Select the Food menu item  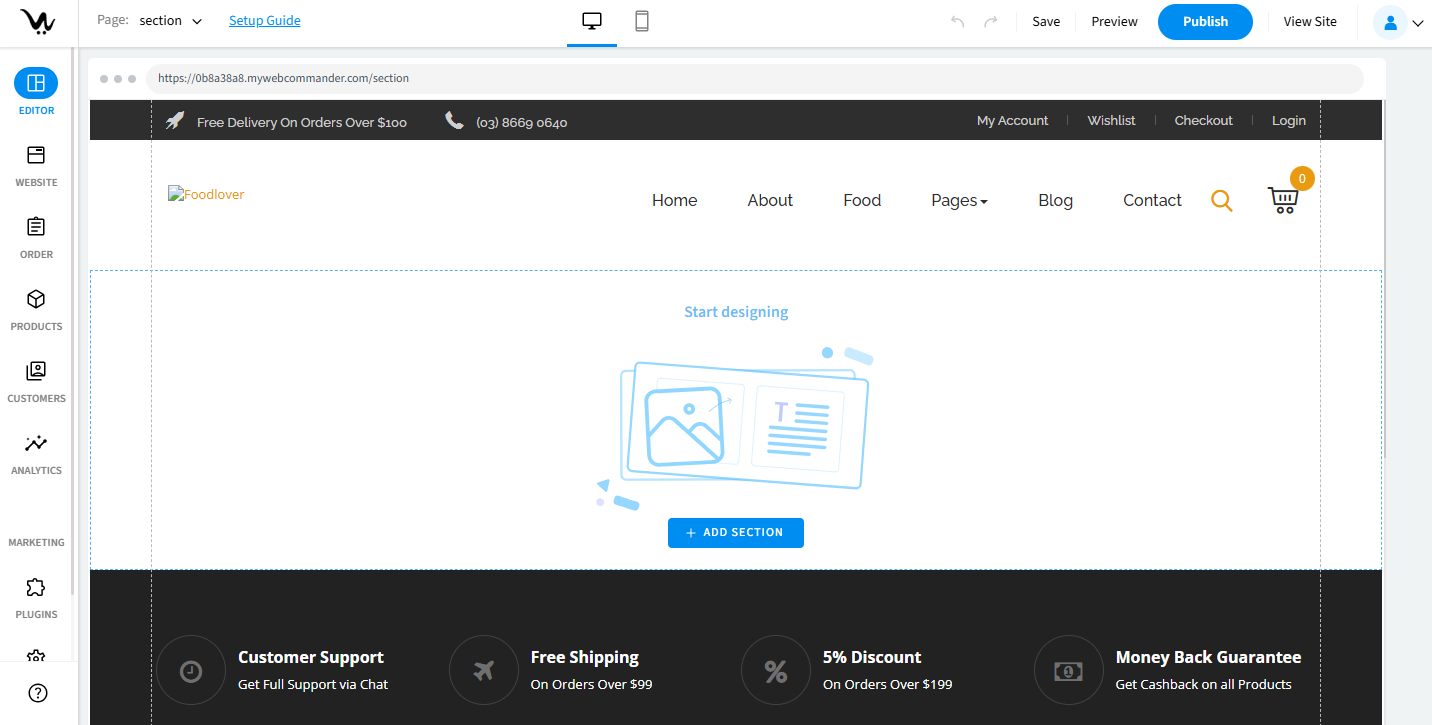[x=861, y=200]
